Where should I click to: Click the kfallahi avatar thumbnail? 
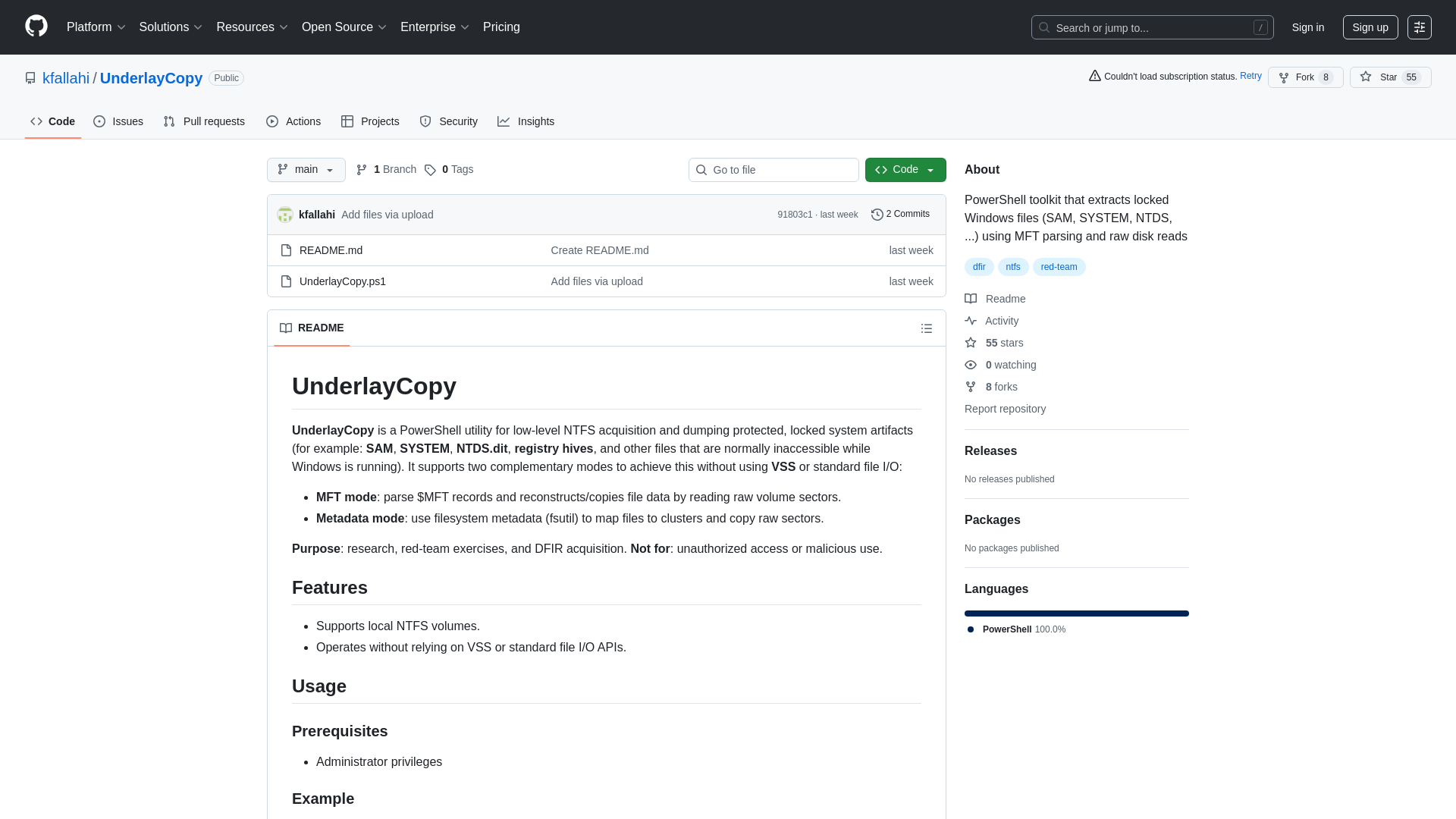[285, 215]
